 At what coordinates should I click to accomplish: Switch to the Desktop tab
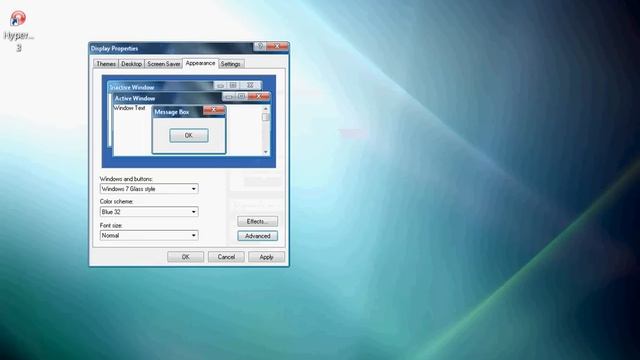[131, 64]
